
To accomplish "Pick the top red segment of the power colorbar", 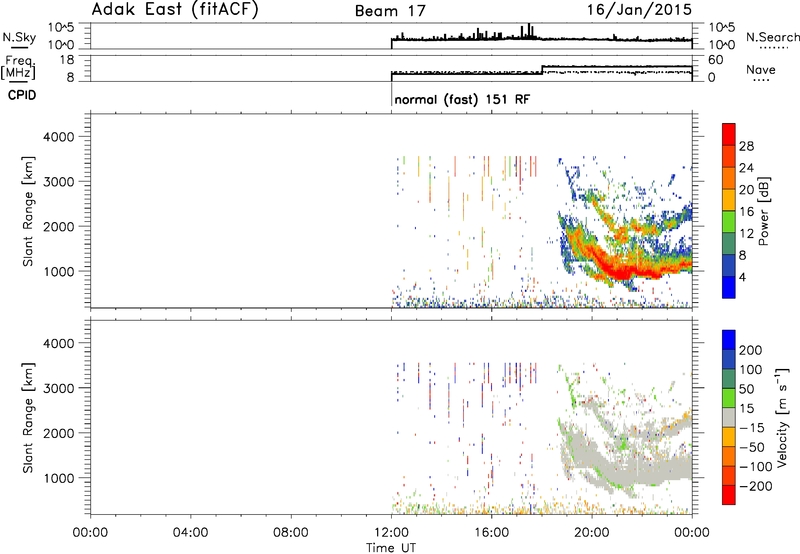I will [729, 135].
